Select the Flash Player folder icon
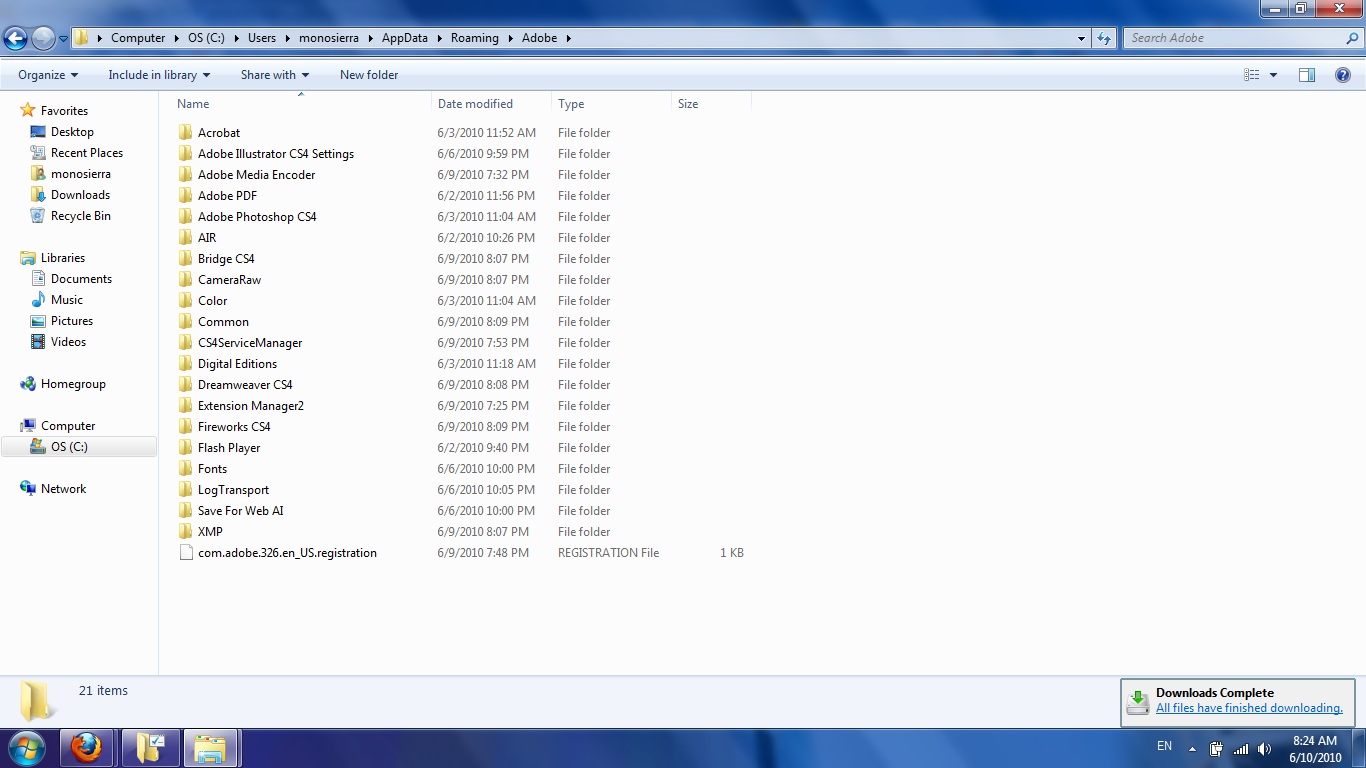1366x768 pixels. (185, 448)
